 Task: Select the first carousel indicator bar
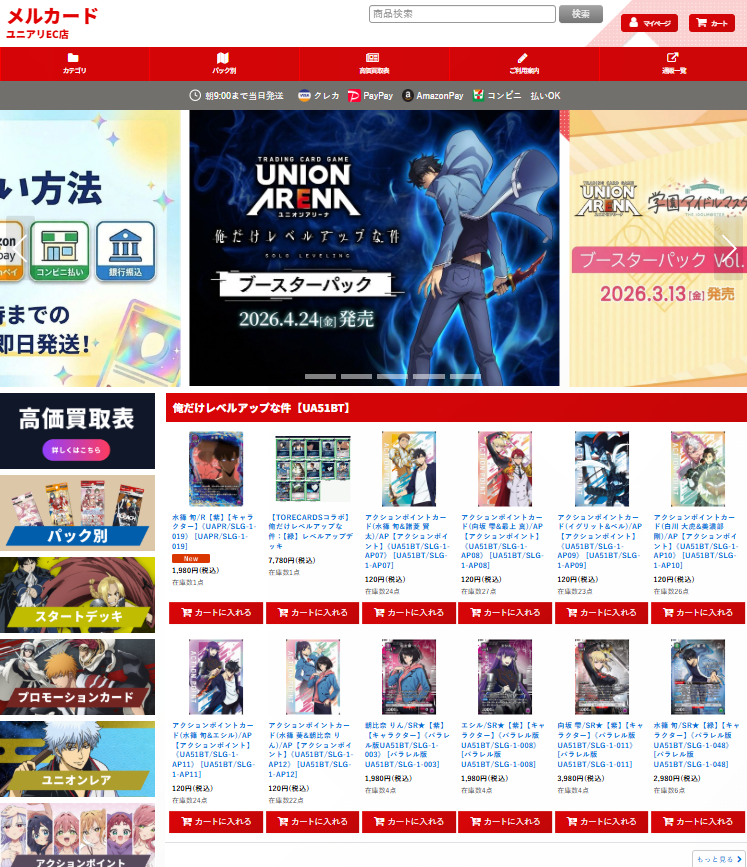click(x=320, y=376)
